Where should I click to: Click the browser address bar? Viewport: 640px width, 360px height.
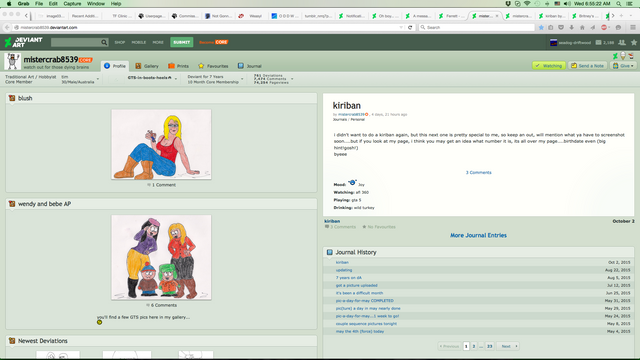coord(208,27)
